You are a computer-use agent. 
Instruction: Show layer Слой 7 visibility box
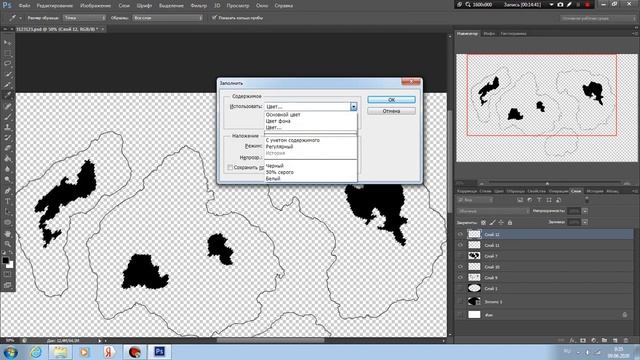[460, 256]
